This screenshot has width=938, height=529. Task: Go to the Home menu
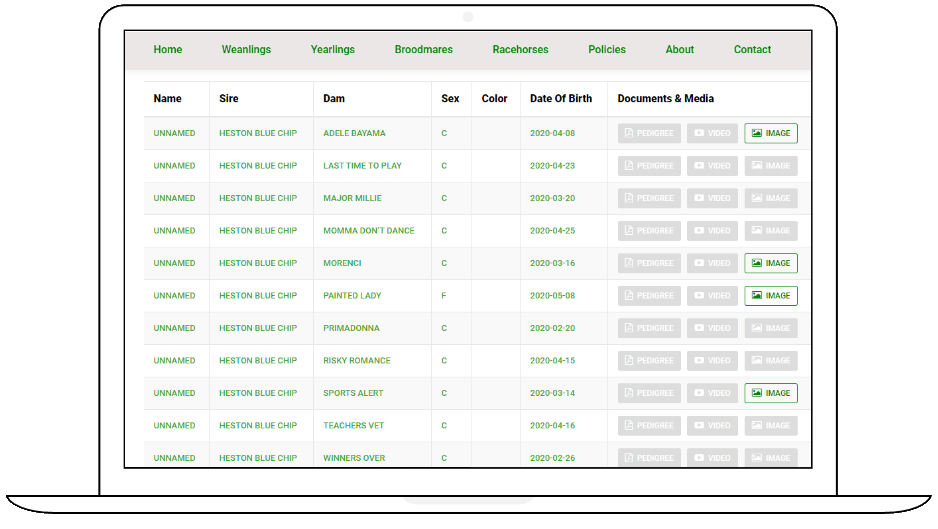pyautogui.click(x=168, y=49)
